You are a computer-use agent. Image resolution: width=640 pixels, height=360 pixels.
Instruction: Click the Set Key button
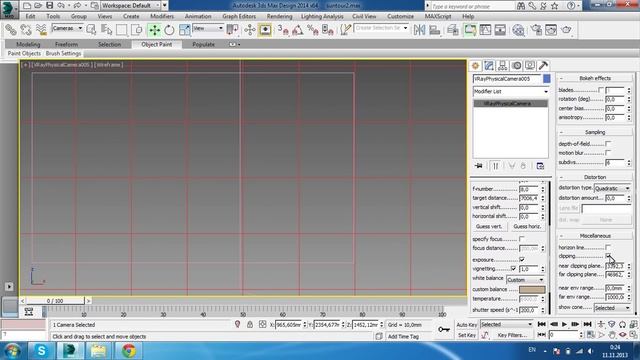[x=467, y=335]
